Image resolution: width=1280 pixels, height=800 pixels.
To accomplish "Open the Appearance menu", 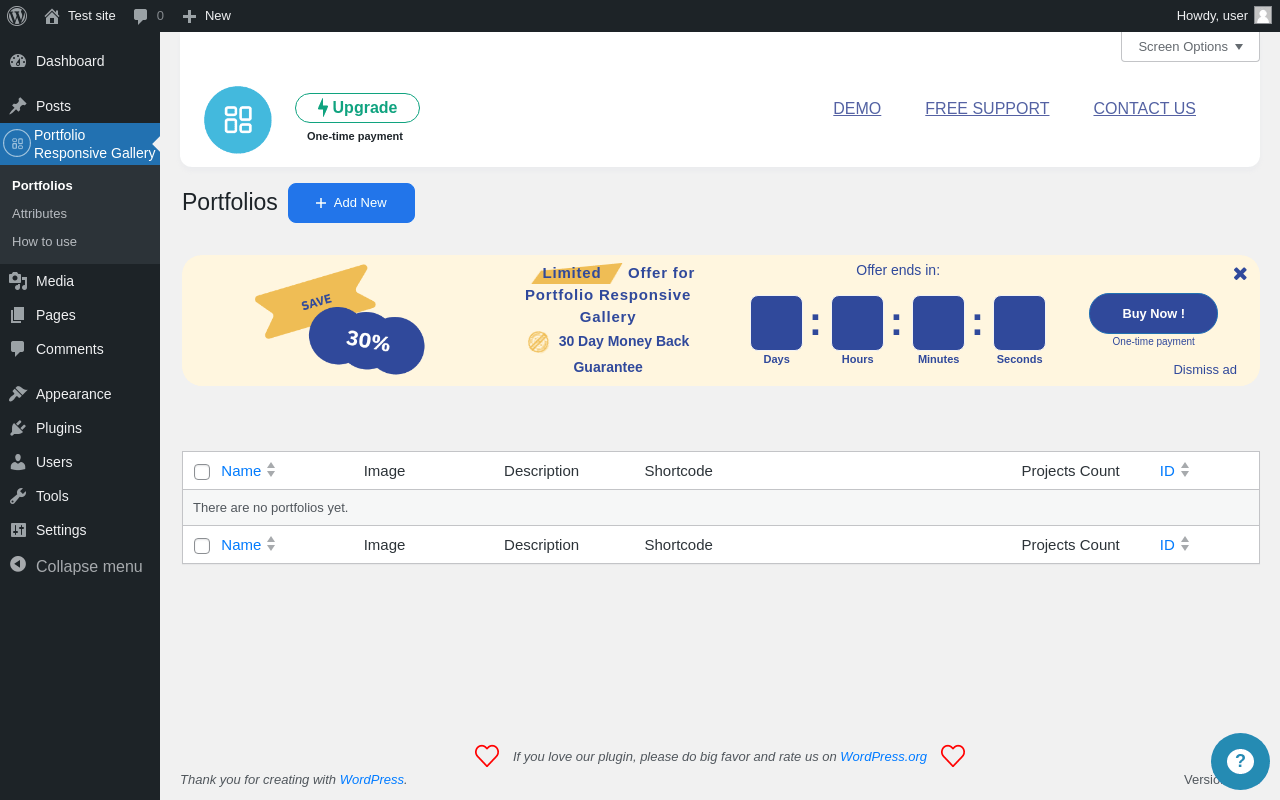I will [80, 394].
